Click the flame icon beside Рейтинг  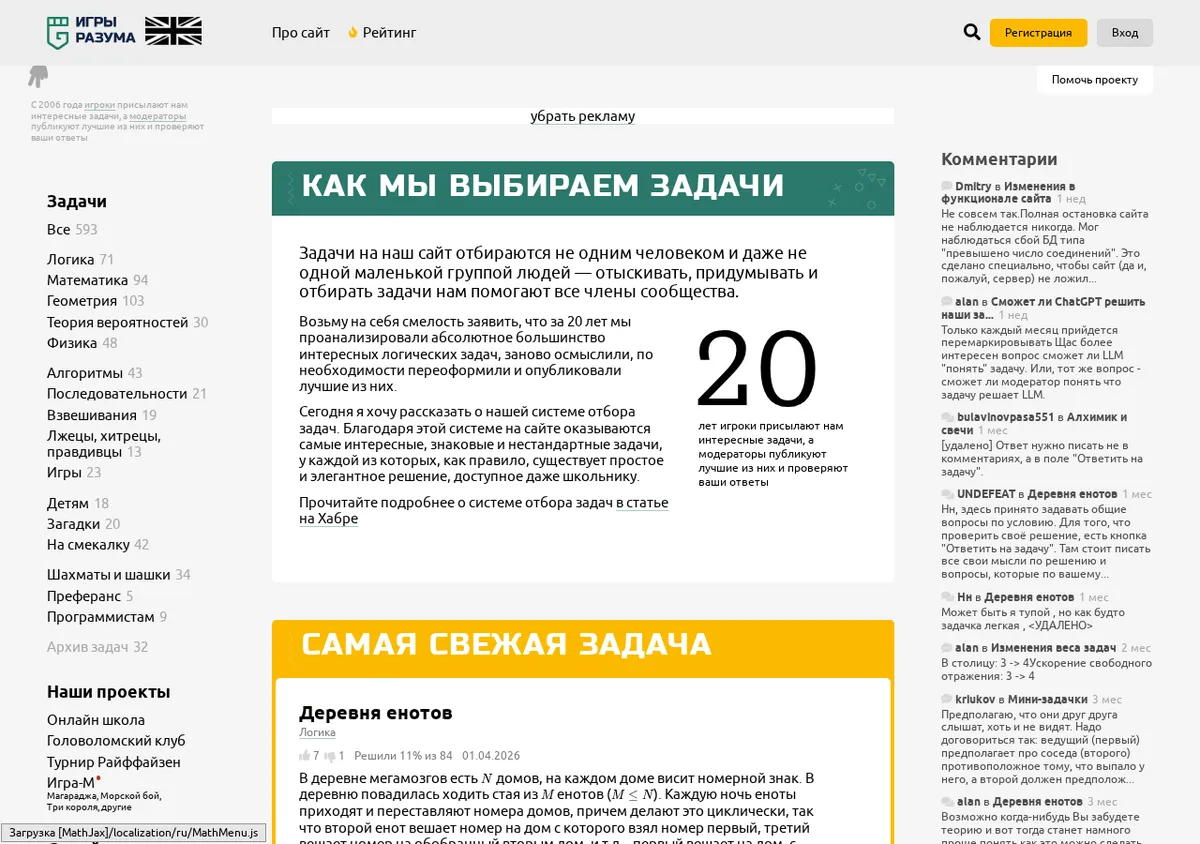[x=352, y=33]
